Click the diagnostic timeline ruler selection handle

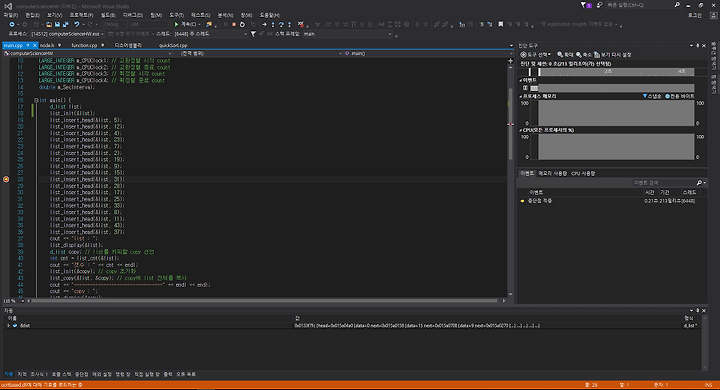540,72
